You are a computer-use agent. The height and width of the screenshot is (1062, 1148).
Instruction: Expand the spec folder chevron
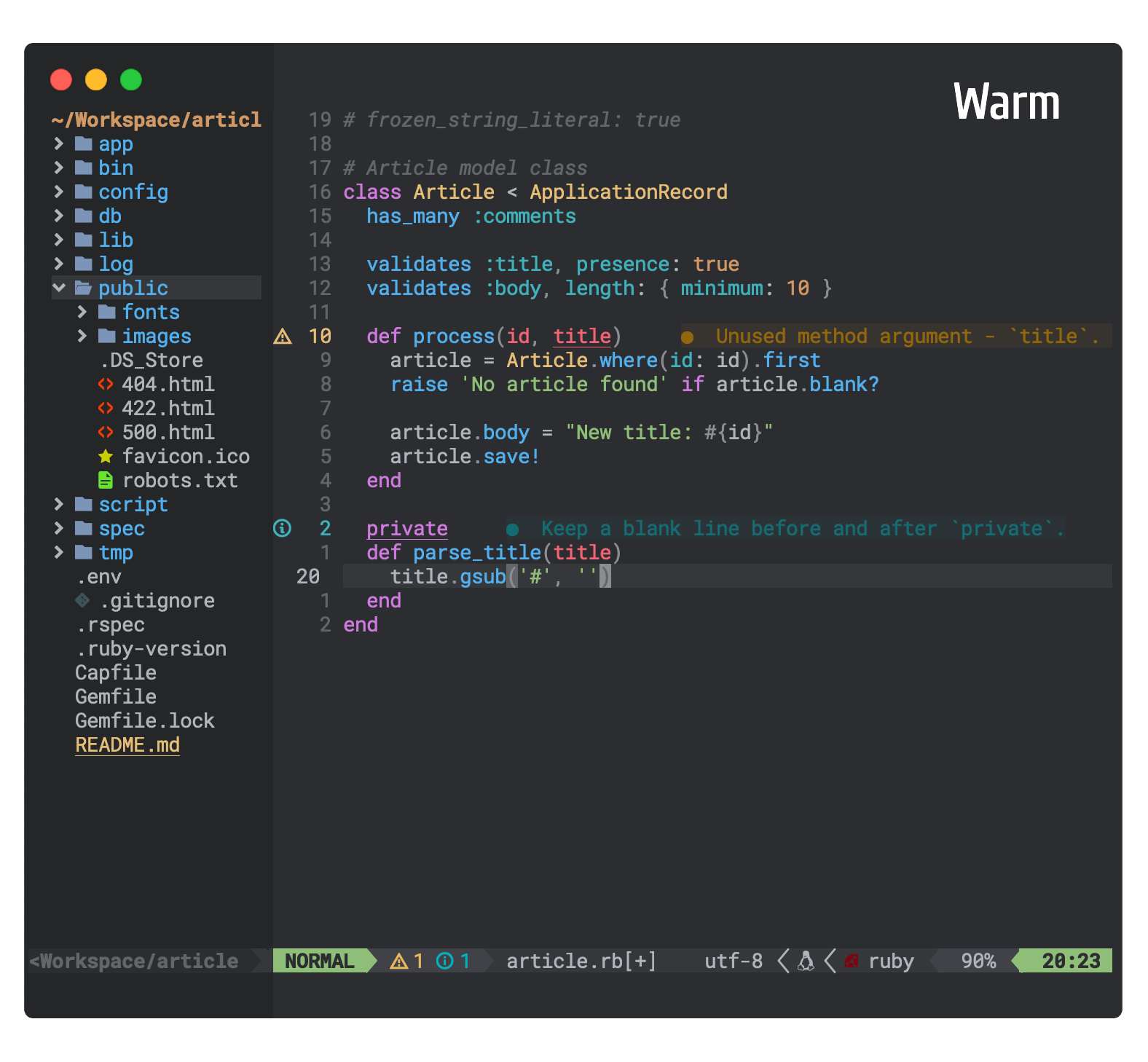59,528
